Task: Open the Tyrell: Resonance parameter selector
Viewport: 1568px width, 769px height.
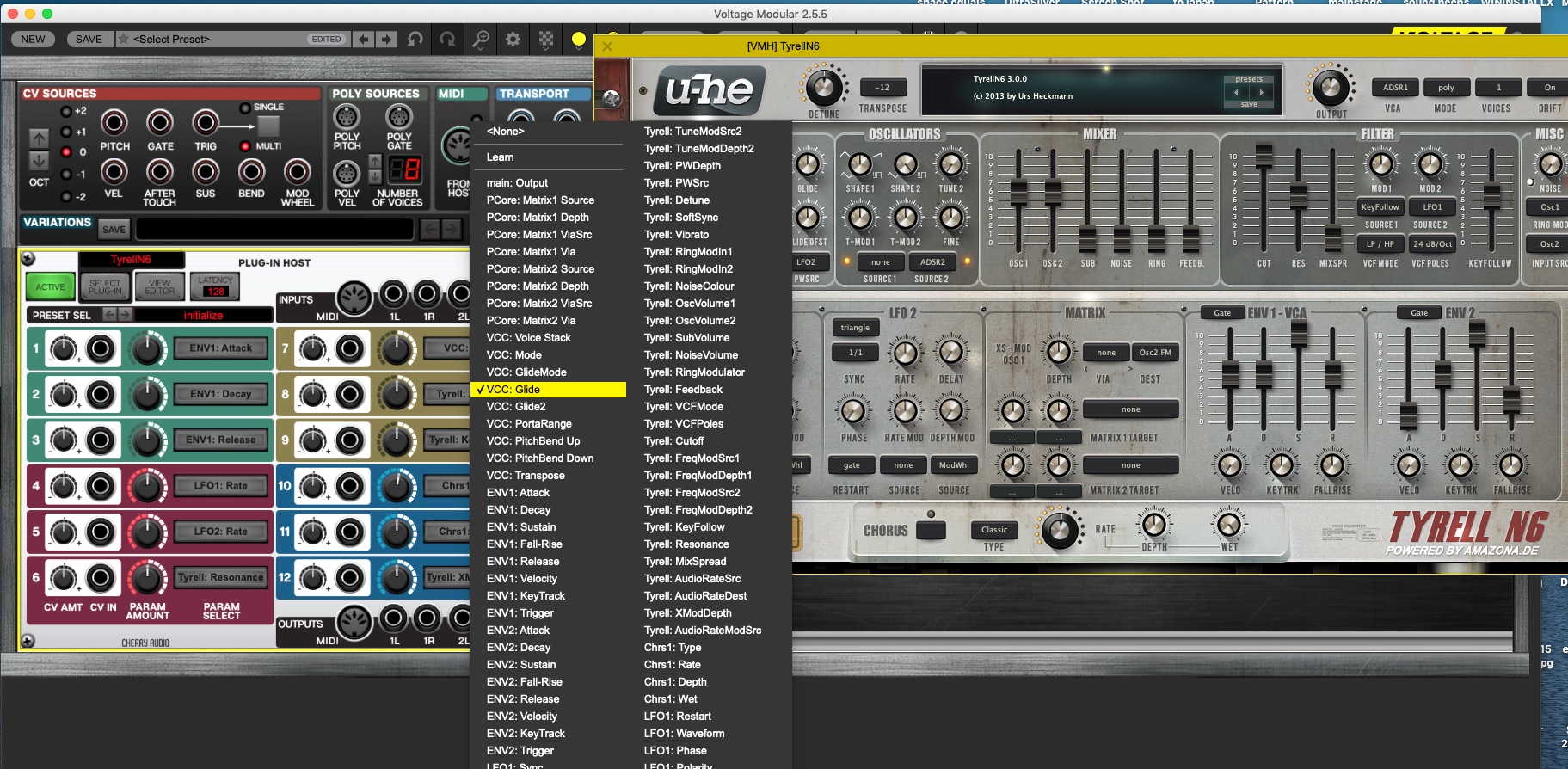Action: click(x=220, y=577)
